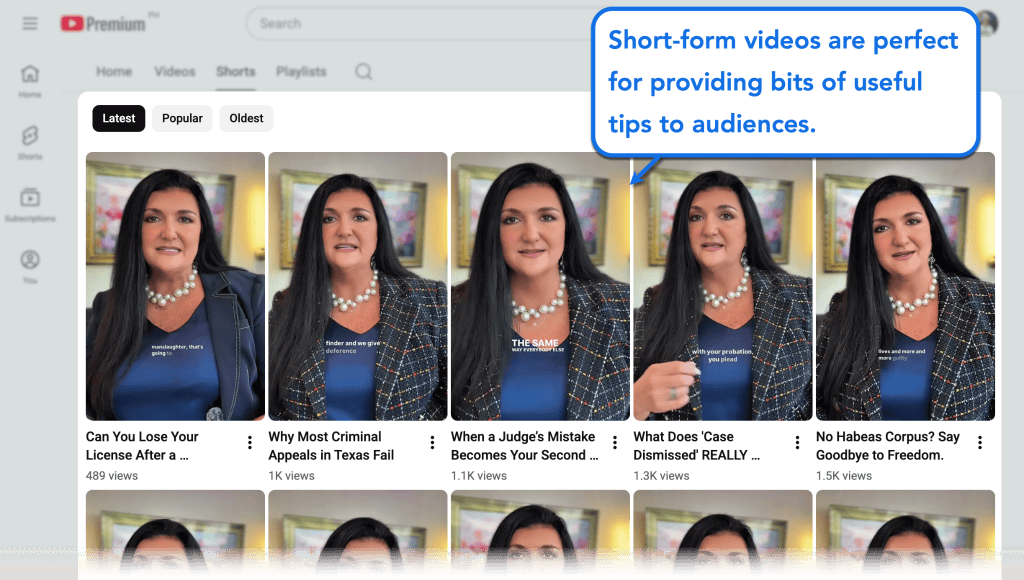This screenshot has height=580, width=1024.
Task: Switch to the Videos tab
Action: tap(175, 71)
